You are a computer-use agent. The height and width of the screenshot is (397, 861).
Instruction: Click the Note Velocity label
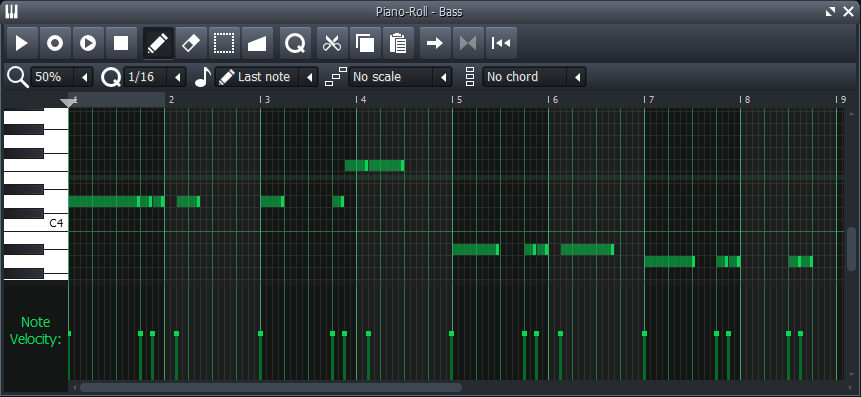tap(35, 331)
